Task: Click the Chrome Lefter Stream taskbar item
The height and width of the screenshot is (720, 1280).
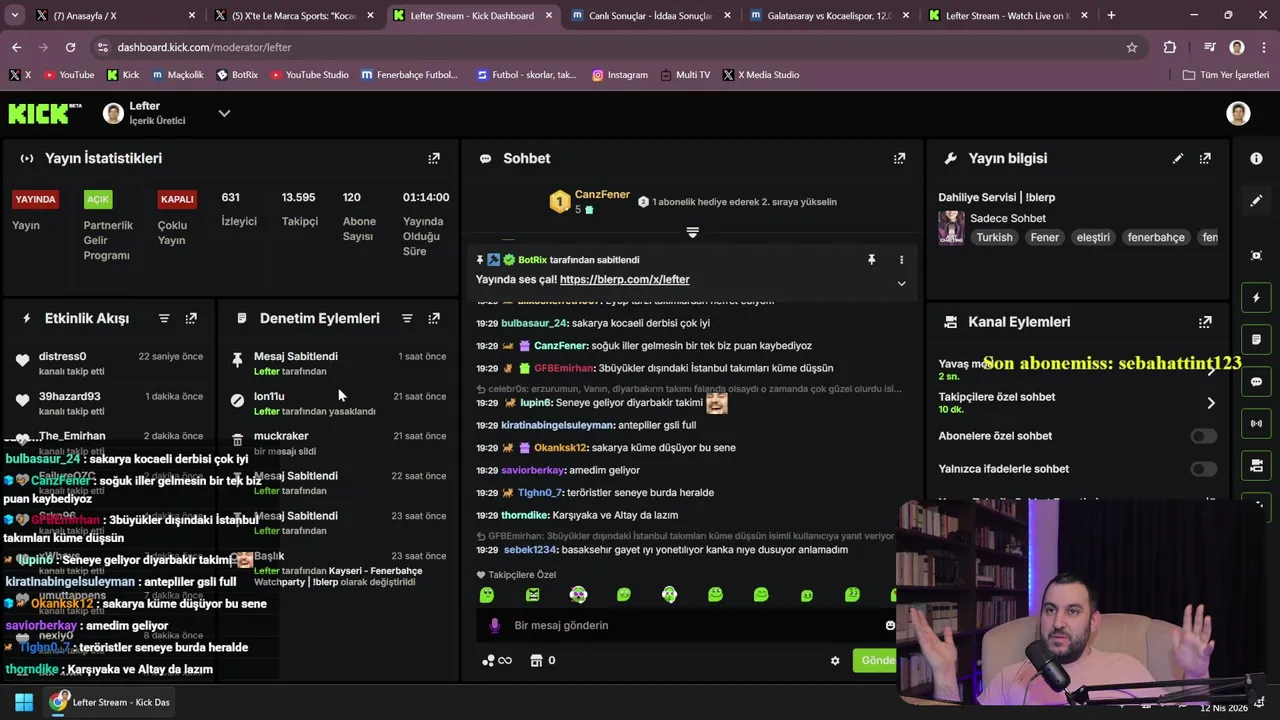Action: point(112,702)
